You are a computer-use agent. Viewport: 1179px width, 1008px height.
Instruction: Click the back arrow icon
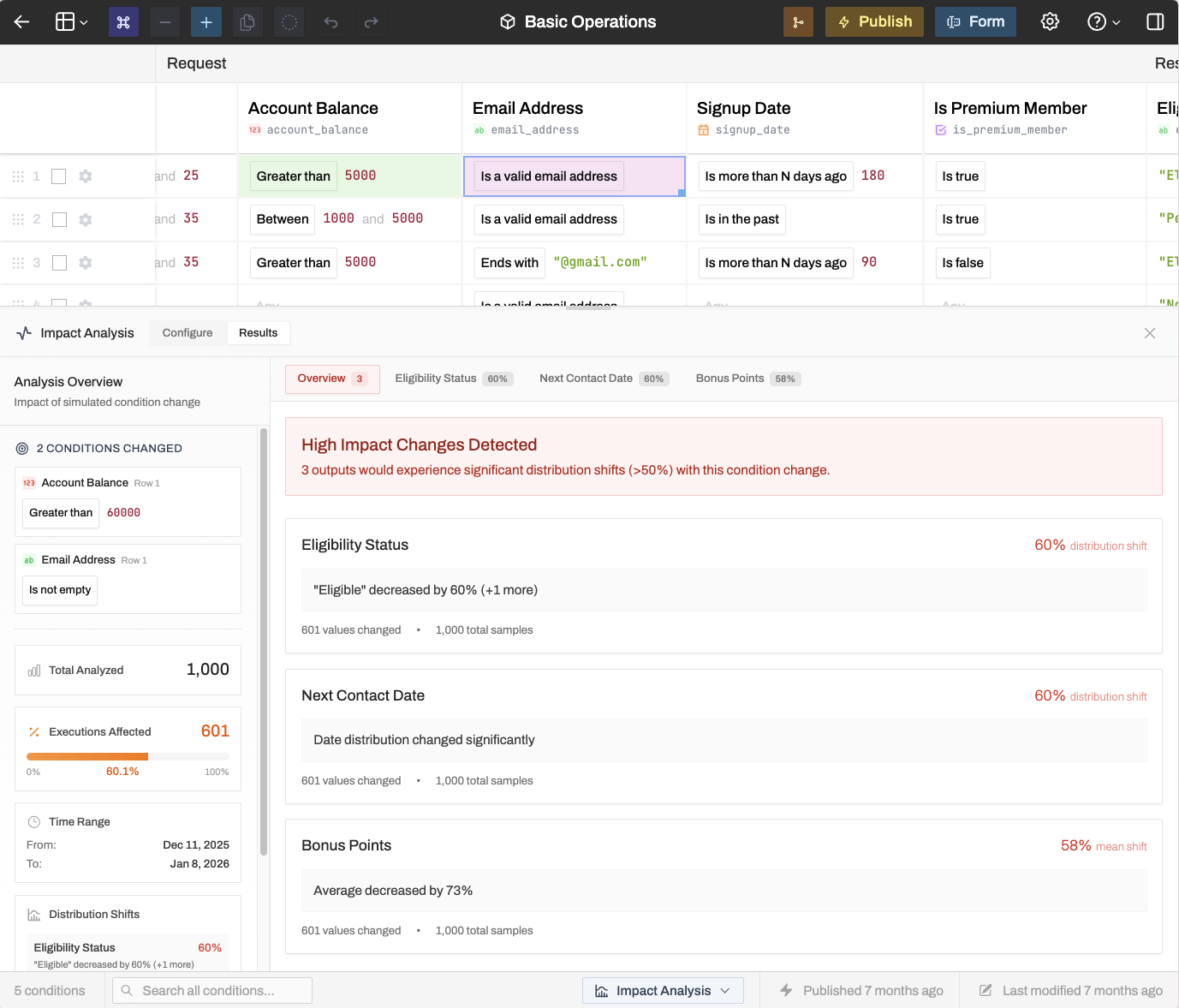click(22, 22)
